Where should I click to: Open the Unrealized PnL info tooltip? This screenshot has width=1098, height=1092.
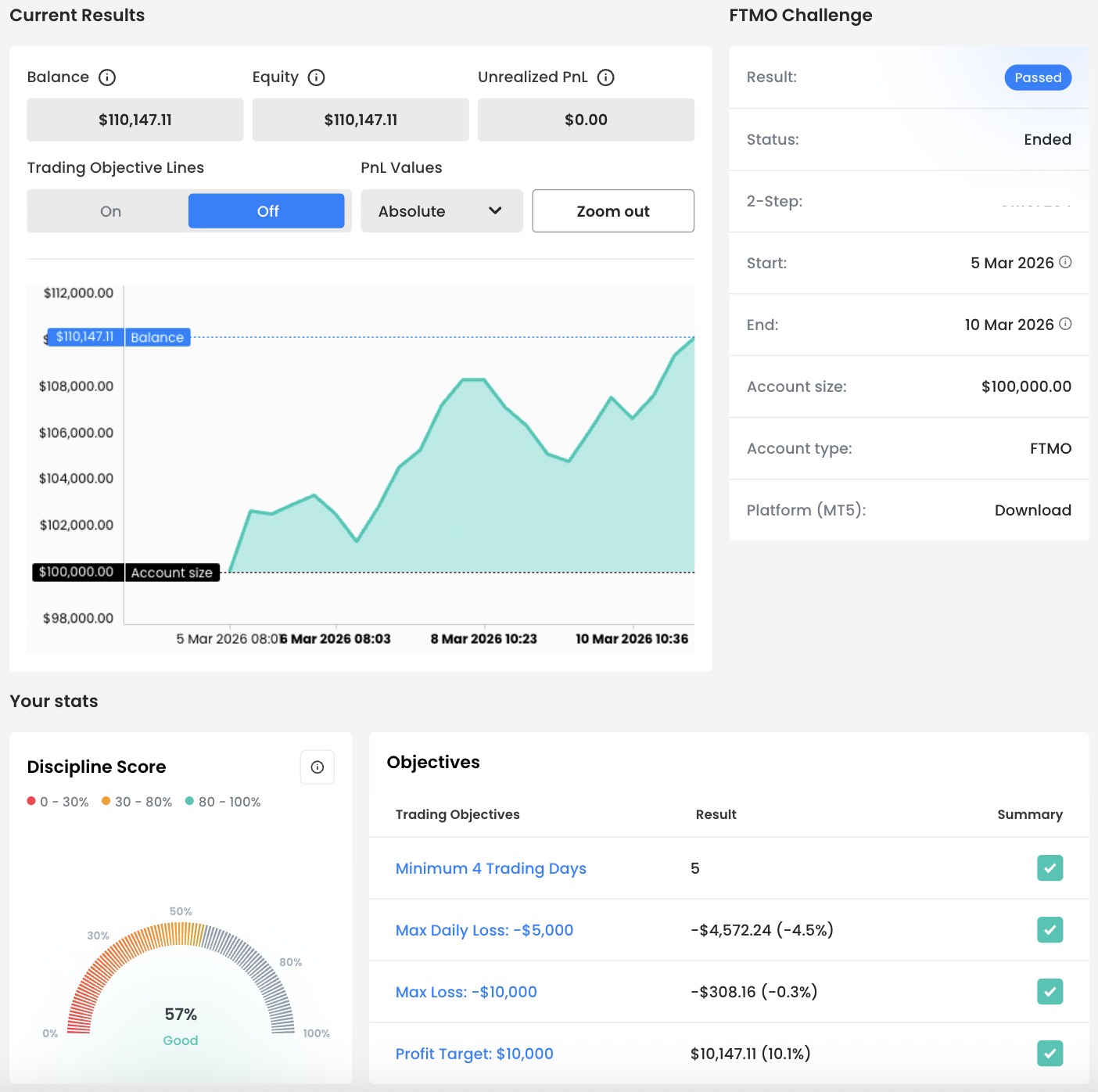click(x=605, y=77)
